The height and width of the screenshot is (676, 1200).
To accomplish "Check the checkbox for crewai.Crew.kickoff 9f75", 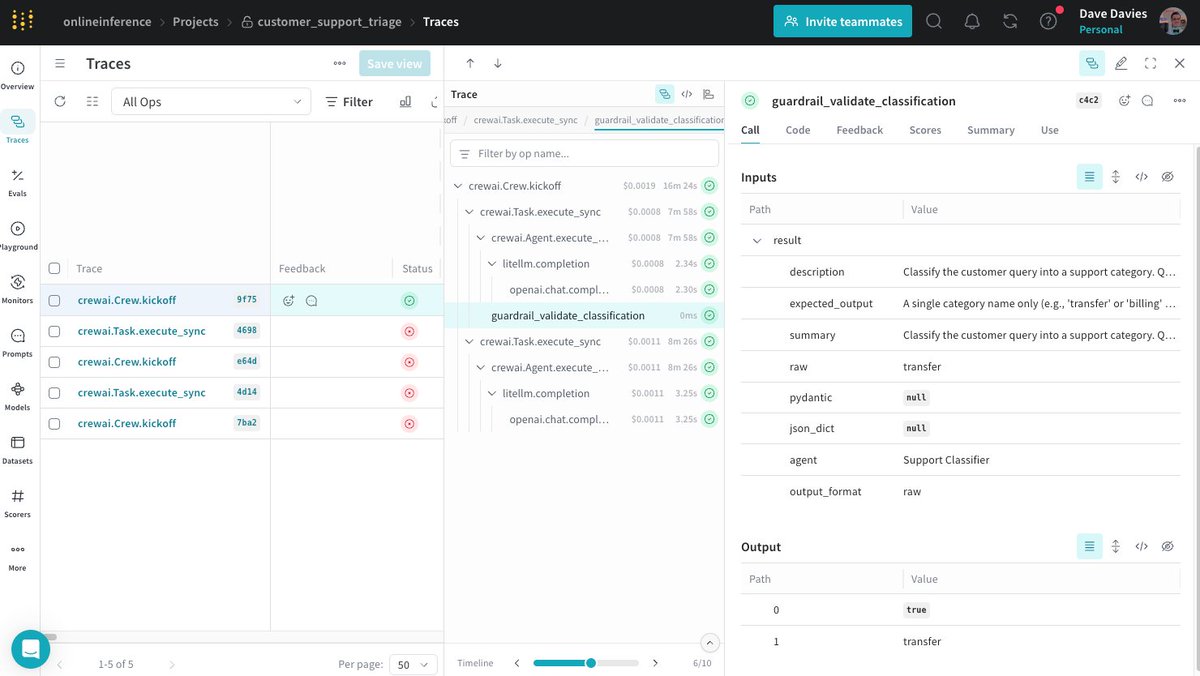I will pyautogui.click(x=55, y=300).
